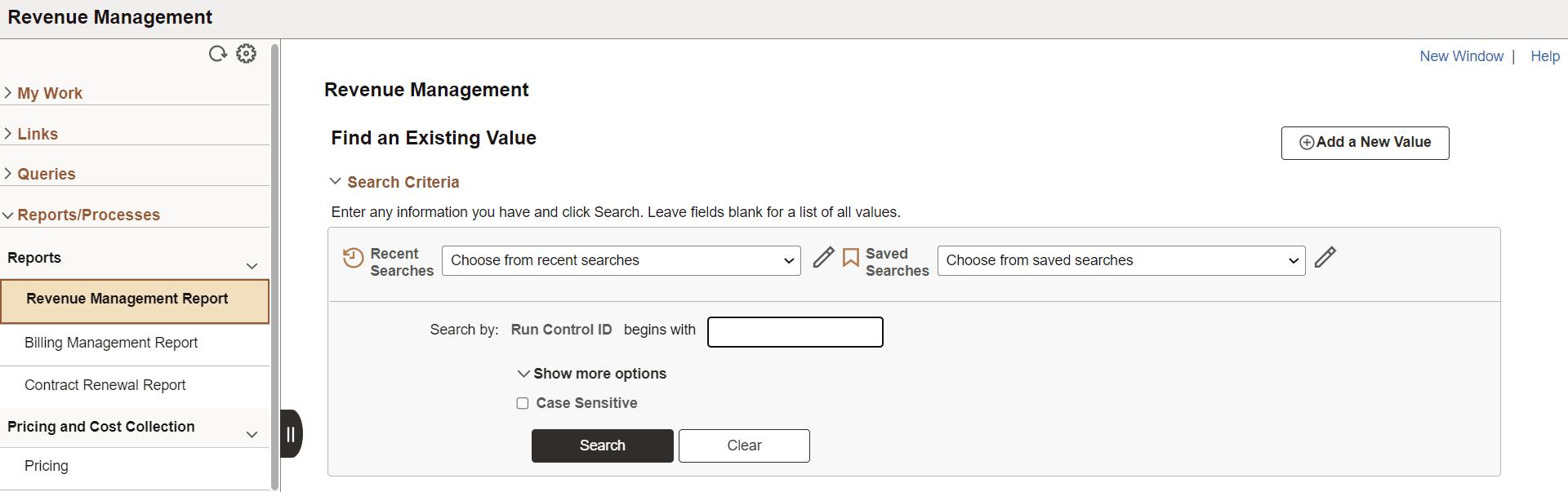Image resolution: width=1568 pixels, height=492 pixels.
Task: Enable the Case Sensitive checkbox
Action: pyautogui.click(x=523, y=403)
